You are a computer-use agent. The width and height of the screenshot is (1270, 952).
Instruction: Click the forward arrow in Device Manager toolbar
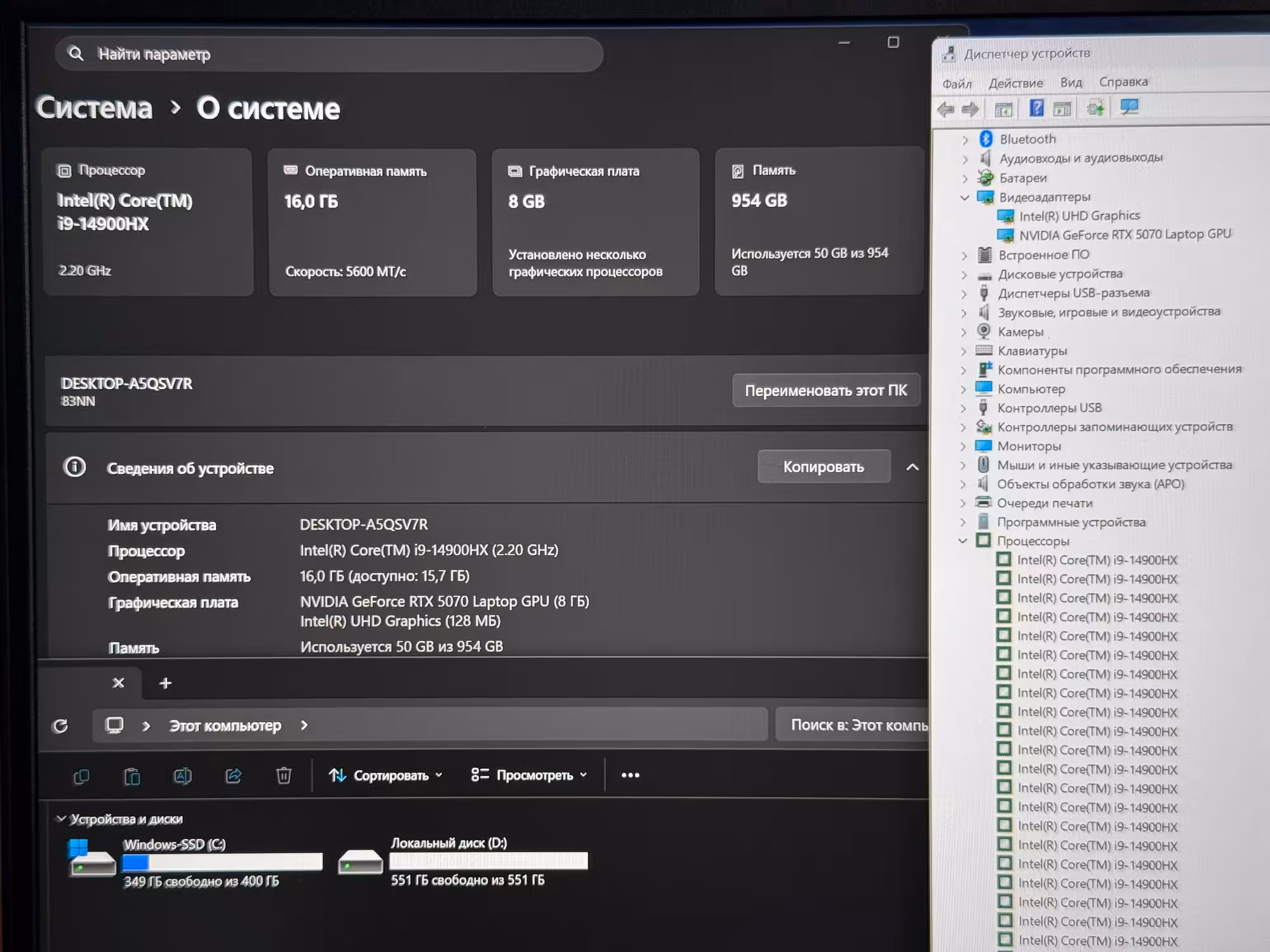click(x=970, y=109)
